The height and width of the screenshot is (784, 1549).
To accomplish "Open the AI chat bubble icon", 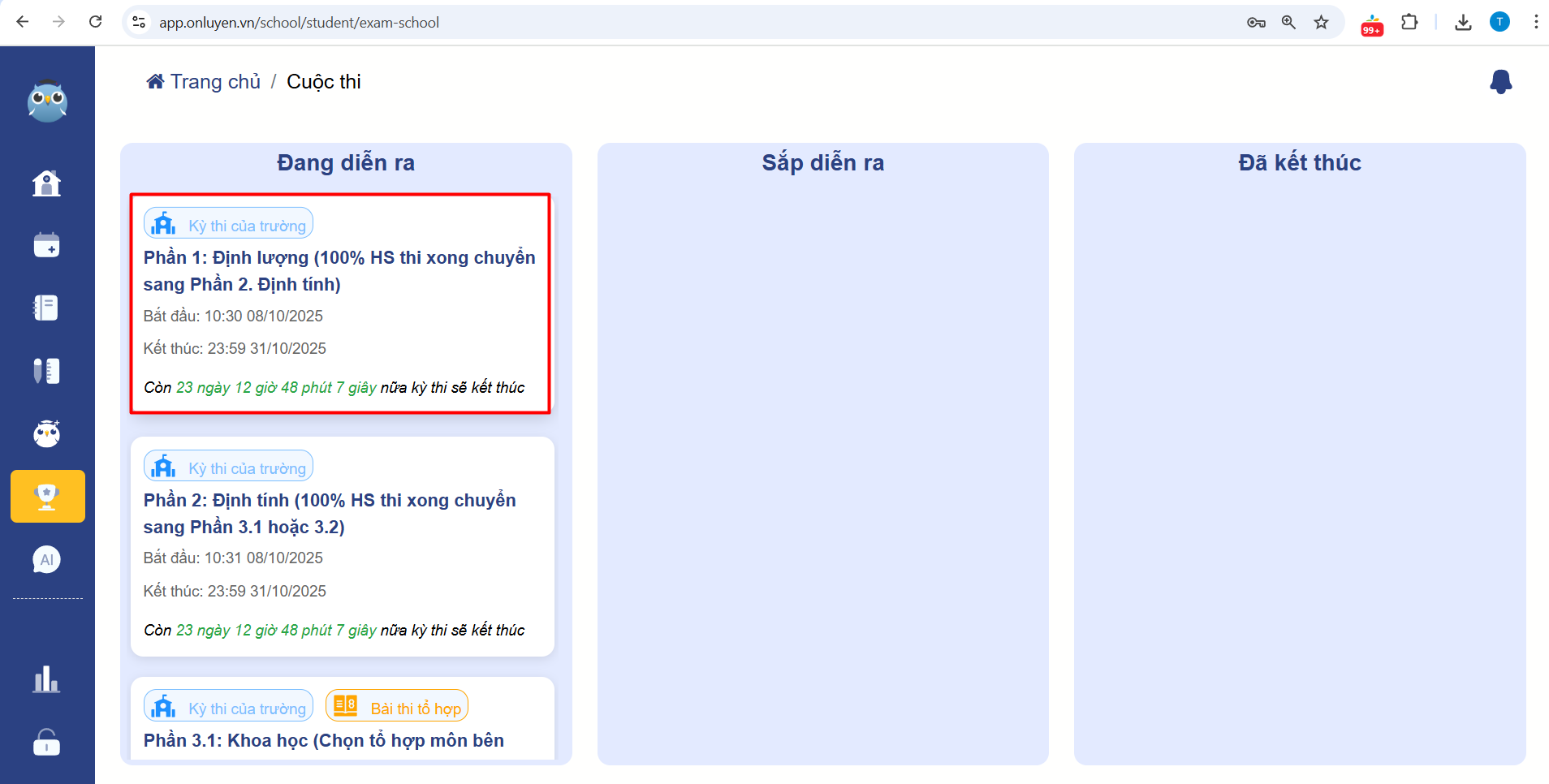I will (46, 559).
